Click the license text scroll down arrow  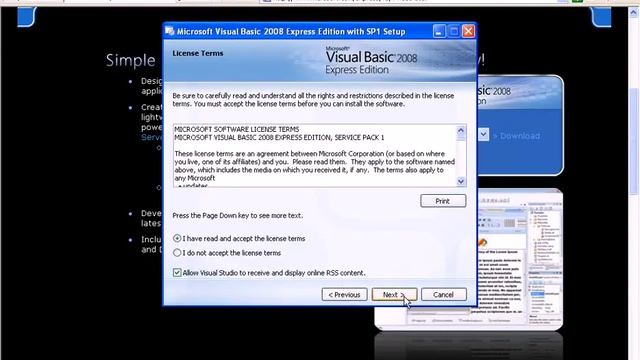point(461,181)
